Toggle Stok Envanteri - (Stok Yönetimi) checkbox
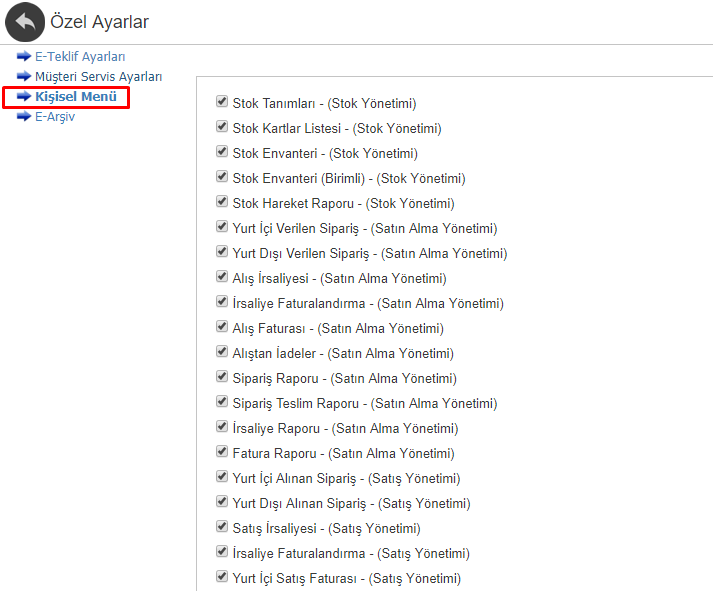Image resolution: width=713 pixels, height=591 pixels. click(x=222, y=151)
